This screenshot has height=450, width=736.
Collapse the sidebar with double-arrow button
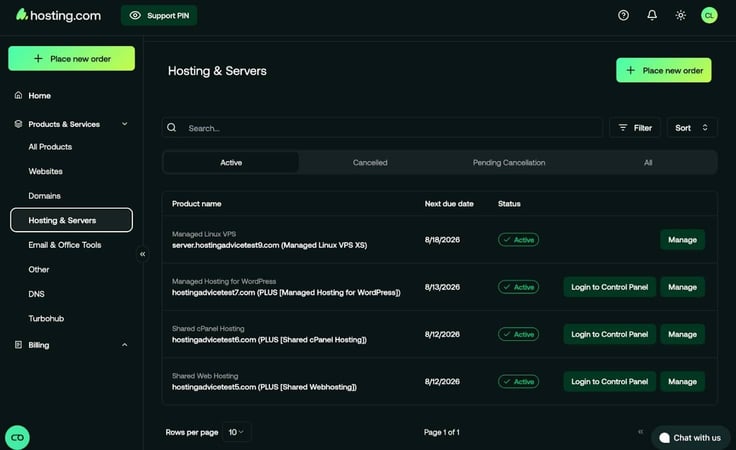pos(143,254)
